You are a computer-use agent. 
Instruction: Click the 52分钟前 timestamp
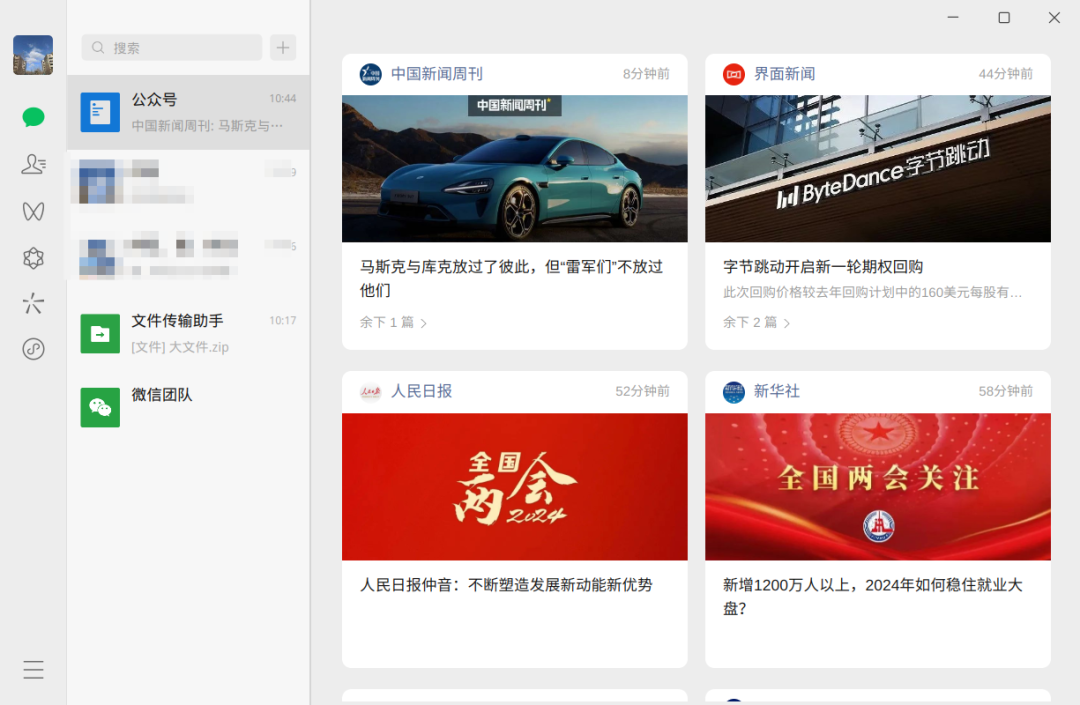click(643, 391)
